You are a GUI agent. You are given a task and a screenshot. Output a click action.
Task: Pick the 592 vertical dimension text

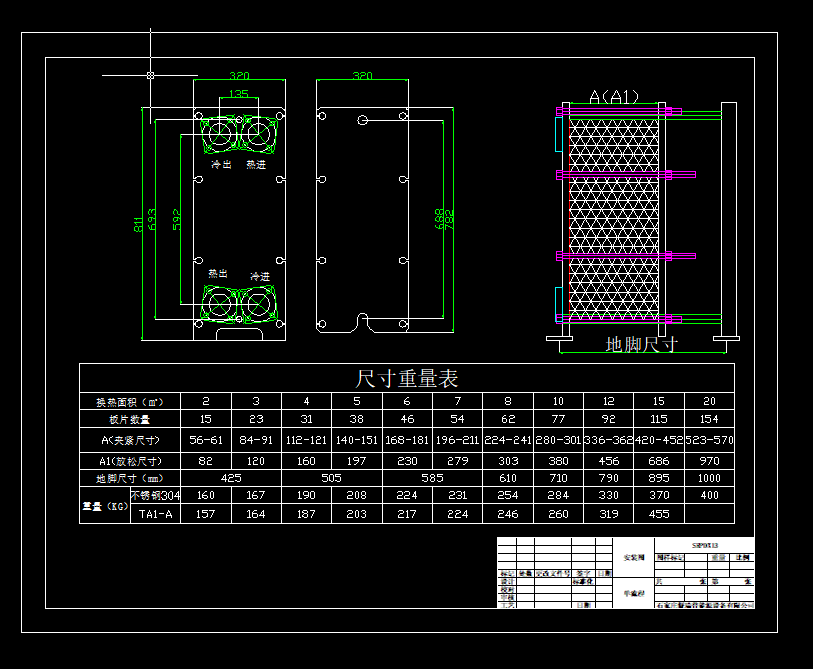[176, 218]
